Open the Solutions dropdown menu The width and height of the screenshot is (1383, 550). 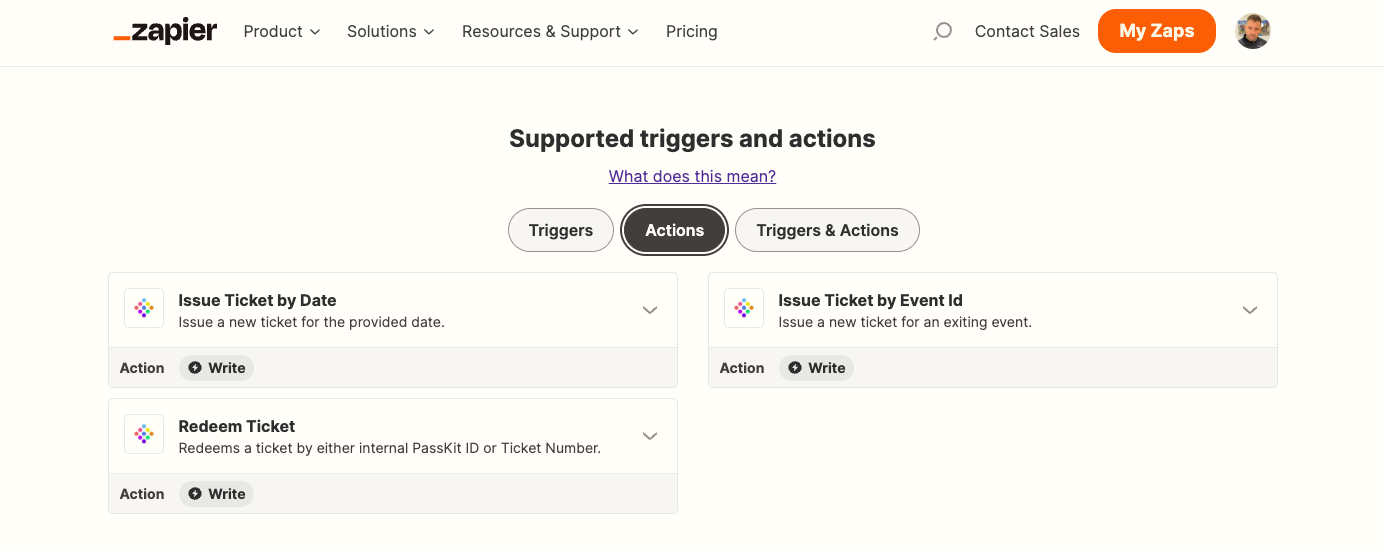391,32
